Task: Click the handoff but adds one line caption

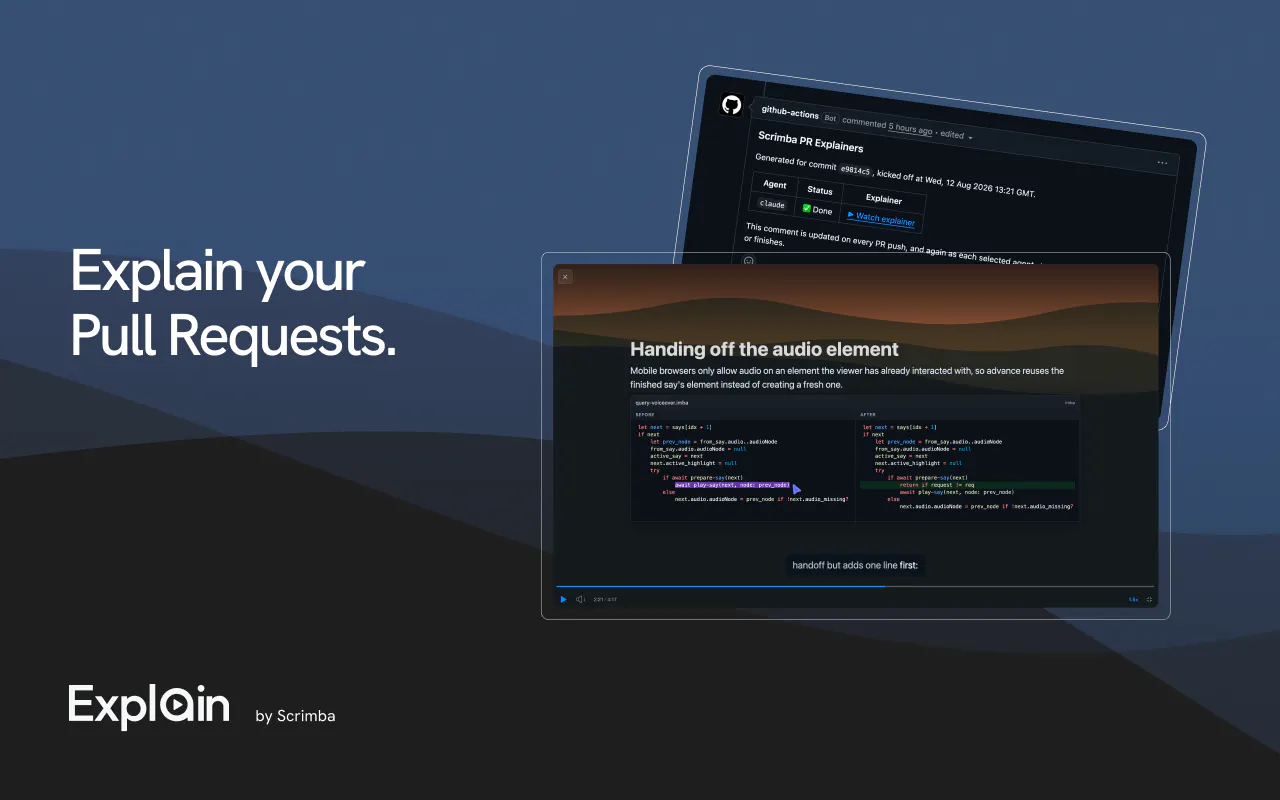Action: pyautogui.click(x=855, y=565)
